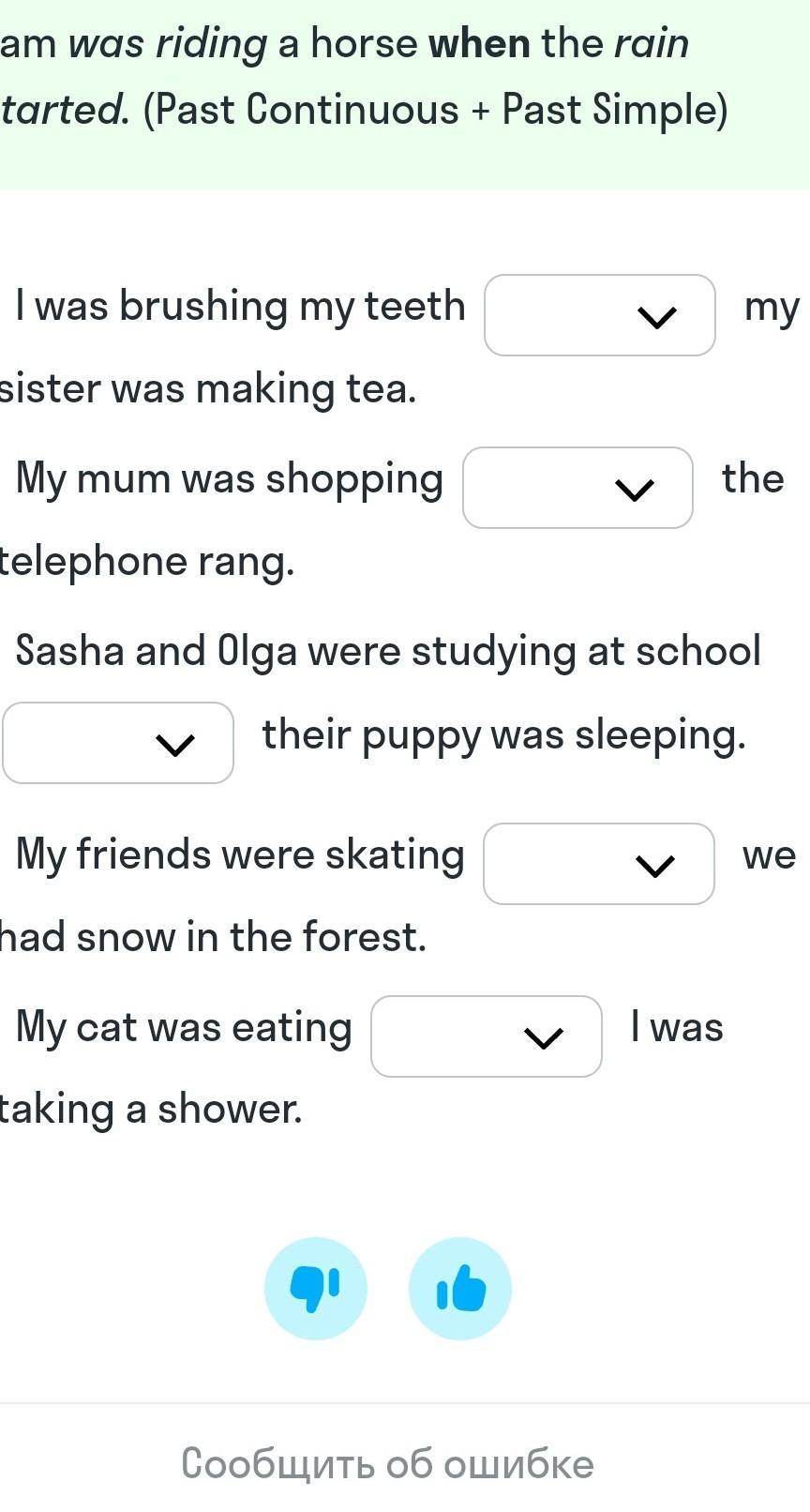
Task: Click the 'Сообщить об ошибке' link
Action: pos(387,1464)
